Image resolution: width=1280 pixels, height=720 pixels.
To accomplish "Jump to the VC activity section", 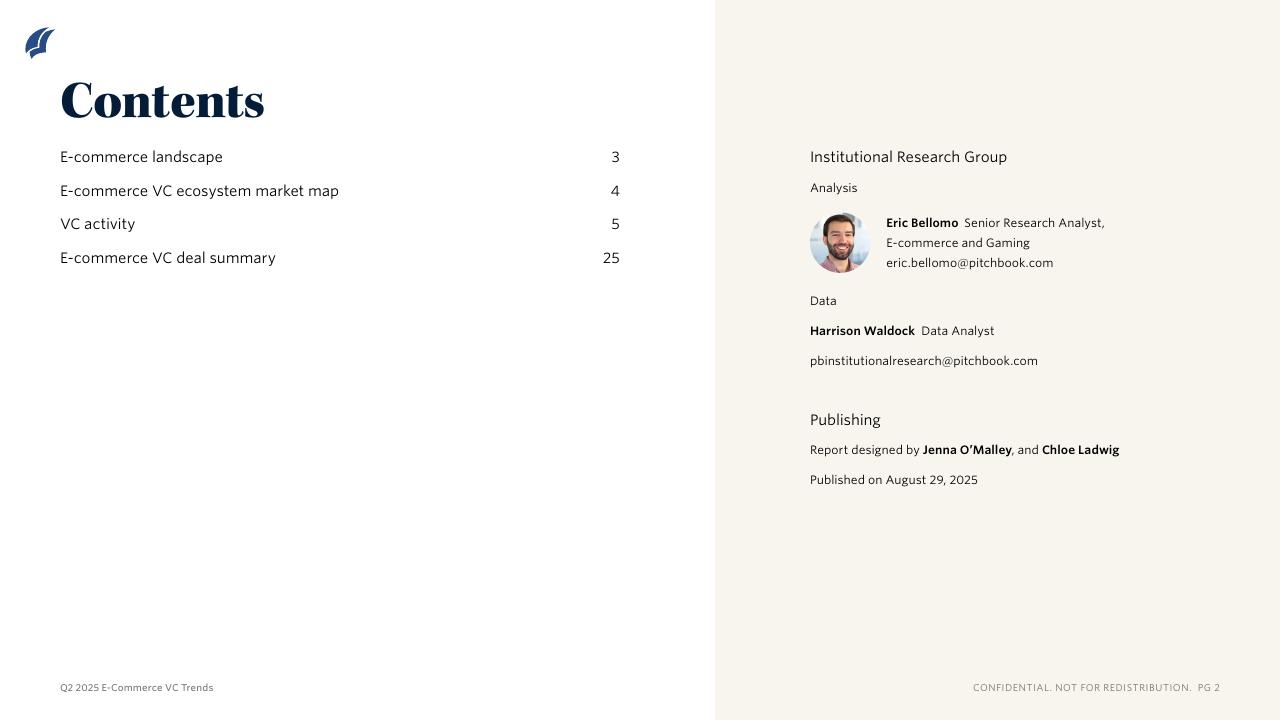I will point(97,224).
